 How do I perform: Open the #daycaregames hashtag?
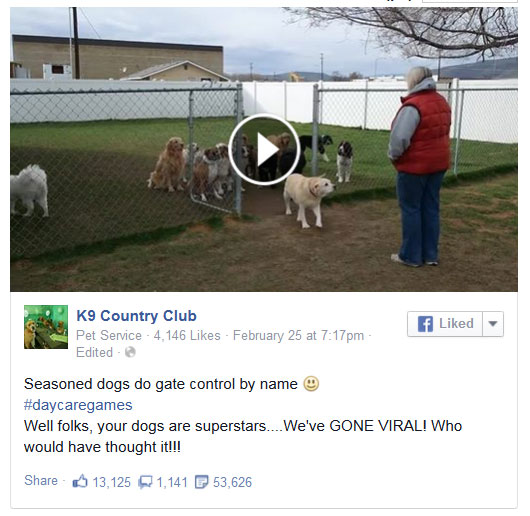pyautogui.click(x=78, y=405)
